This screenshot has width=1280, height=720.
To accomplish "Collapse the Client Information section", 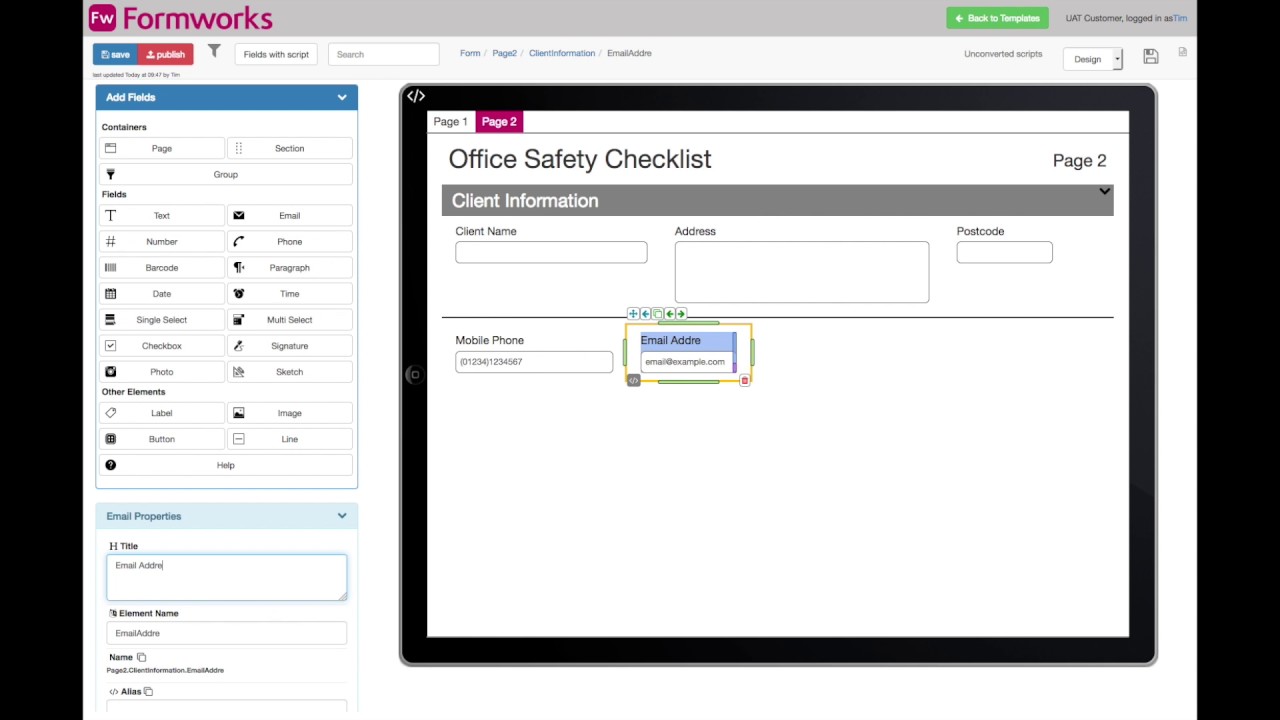I will click(1104, 191).
